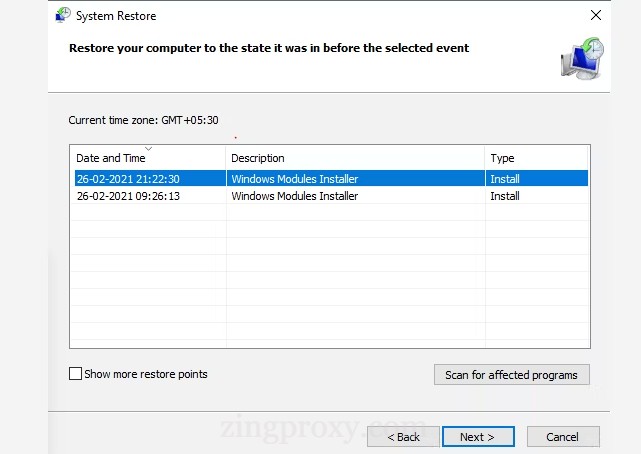Select restore point 26-02-2021 09:26:13
Screen dimensions: 641x454
click(331, 196)
